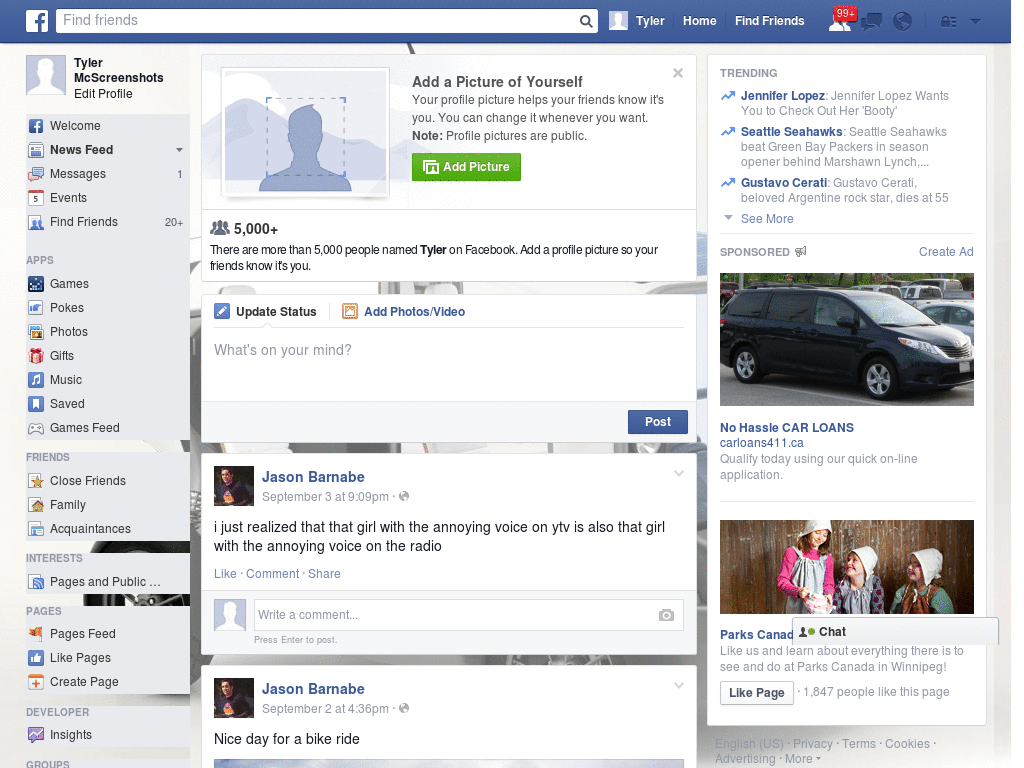1024x768 pixels.
Task: Click the Music icon
Action: point(36,379)
